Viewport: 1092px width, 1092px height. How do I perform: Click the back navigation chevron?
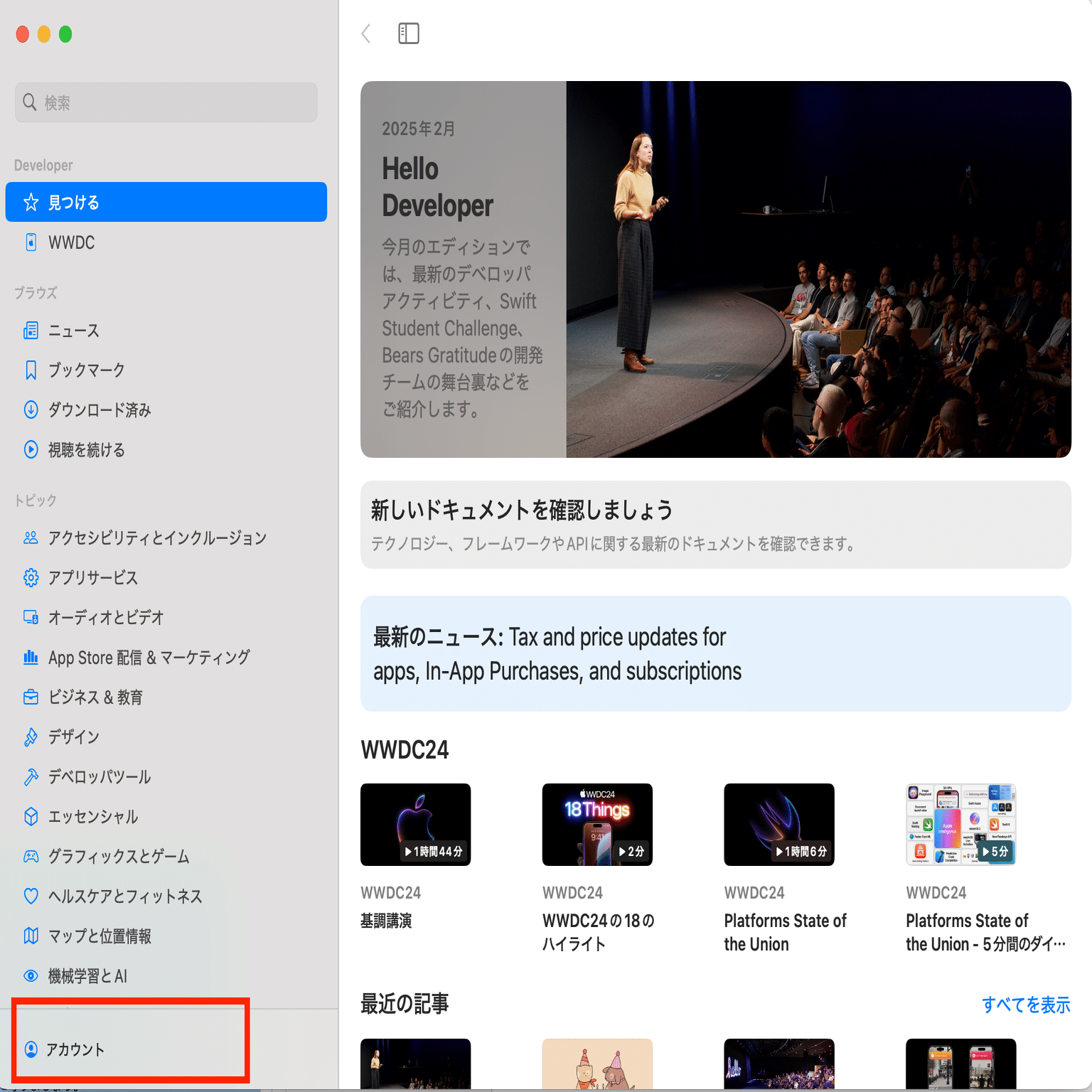tap(365, 33)
